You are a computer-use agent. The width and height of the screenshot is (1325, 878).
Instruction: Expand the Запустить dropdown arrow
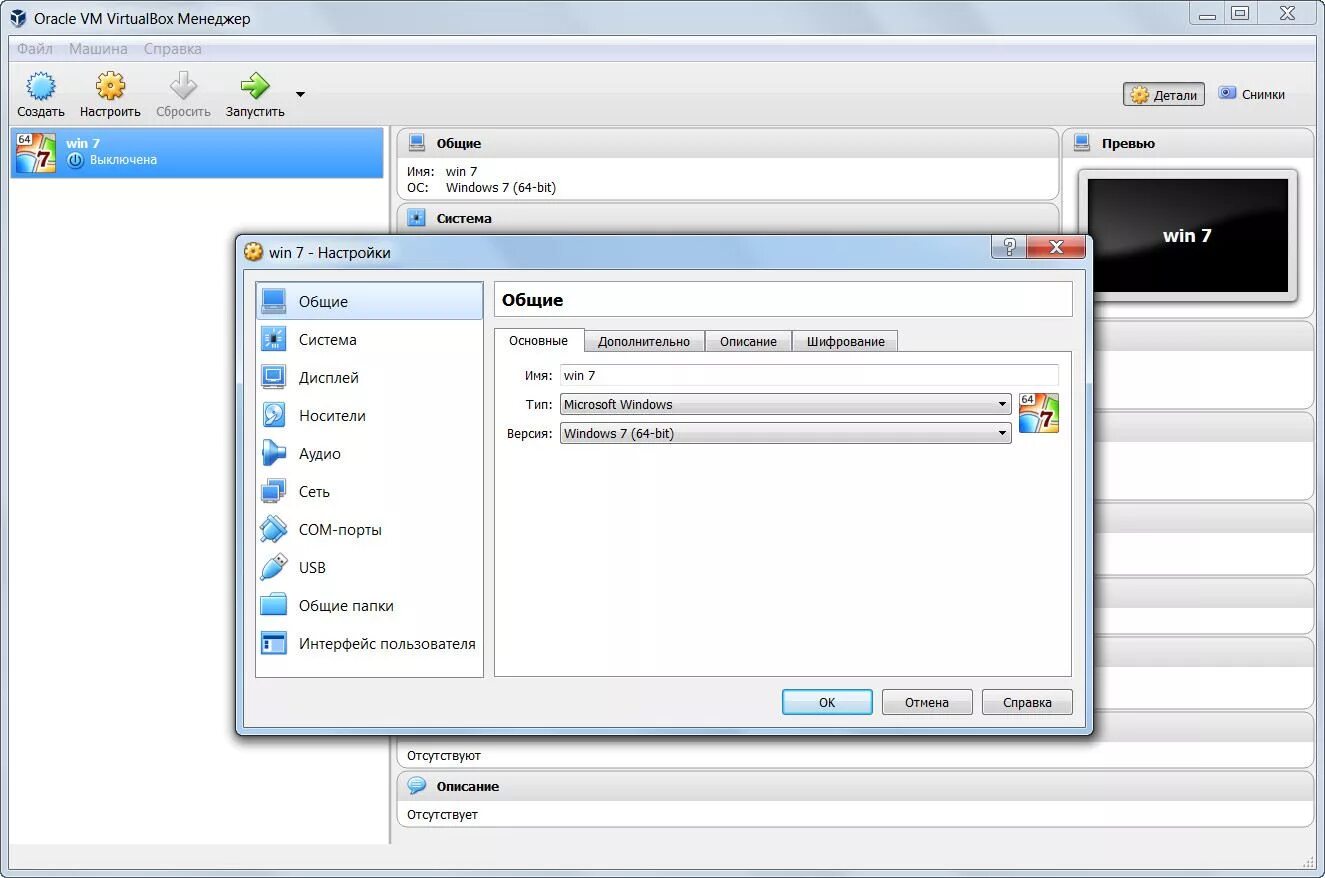pyautogui.click(x=300, y=95)
